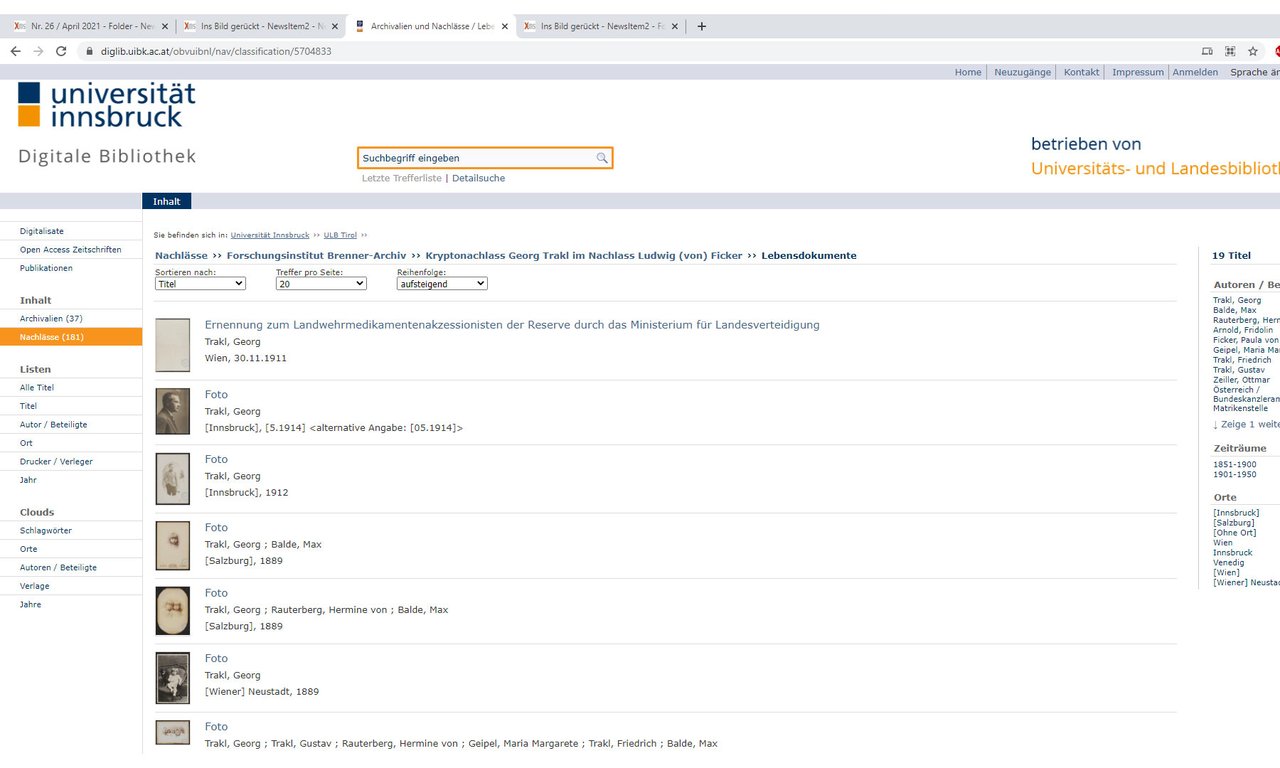Select the highlighted Nachlässe (181) item

pos(71,337)
